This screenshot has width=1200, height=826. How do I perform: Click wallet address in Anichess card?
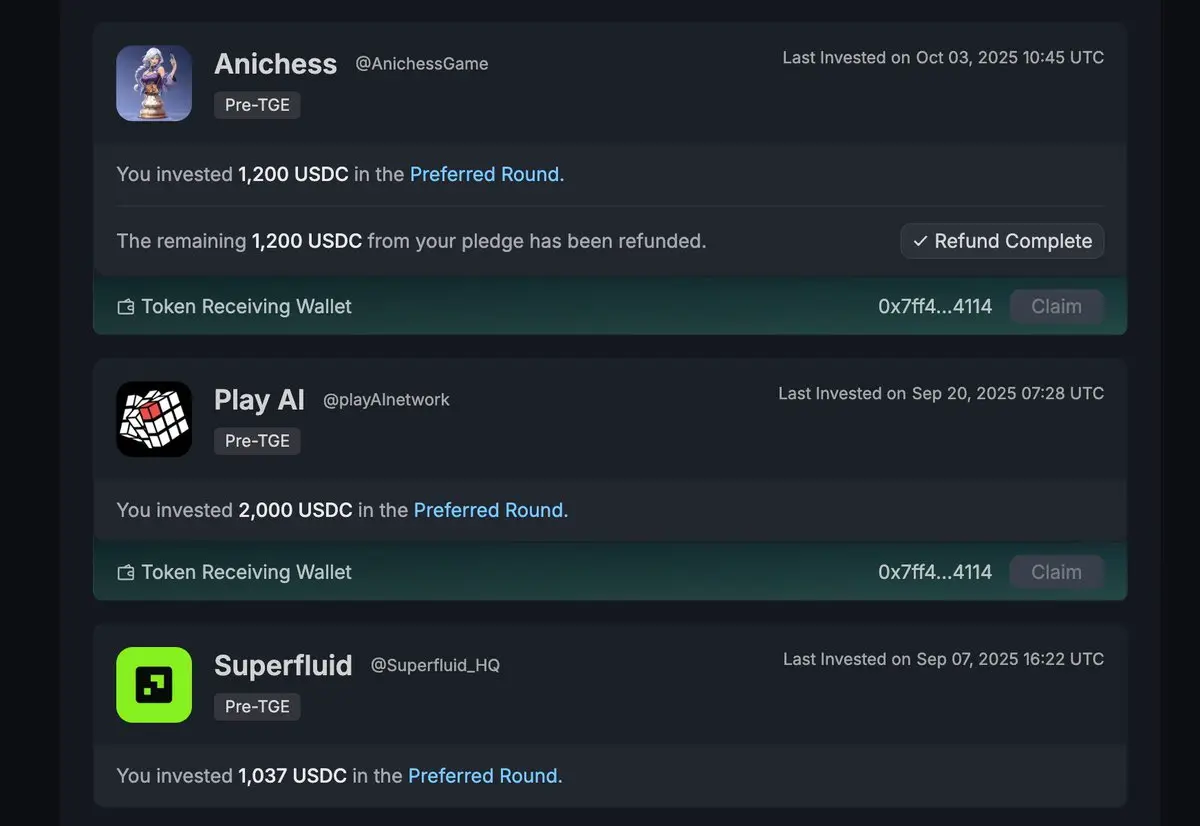point(935,307)
